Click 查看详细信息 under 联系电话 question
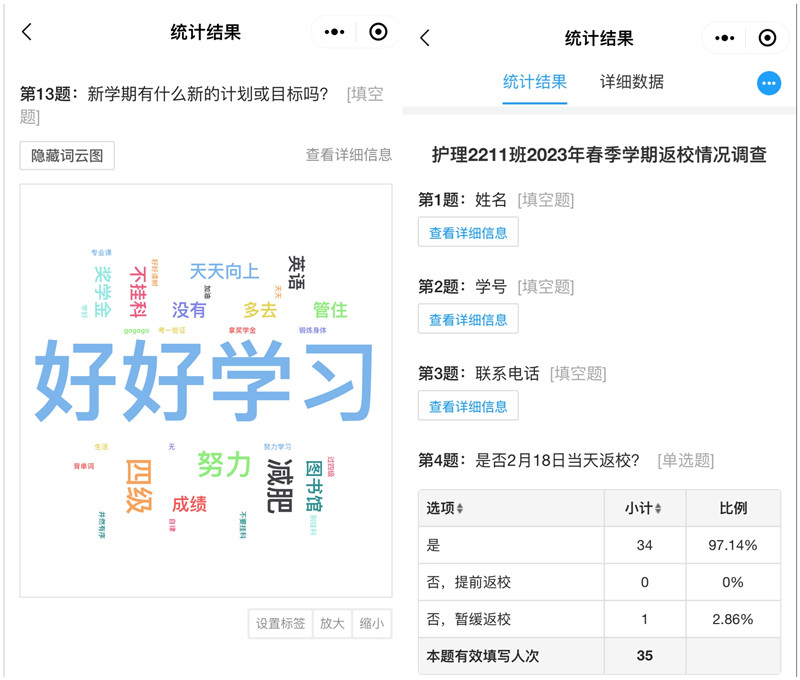Viewport: 800px width, 680px height. pos(468,406)
